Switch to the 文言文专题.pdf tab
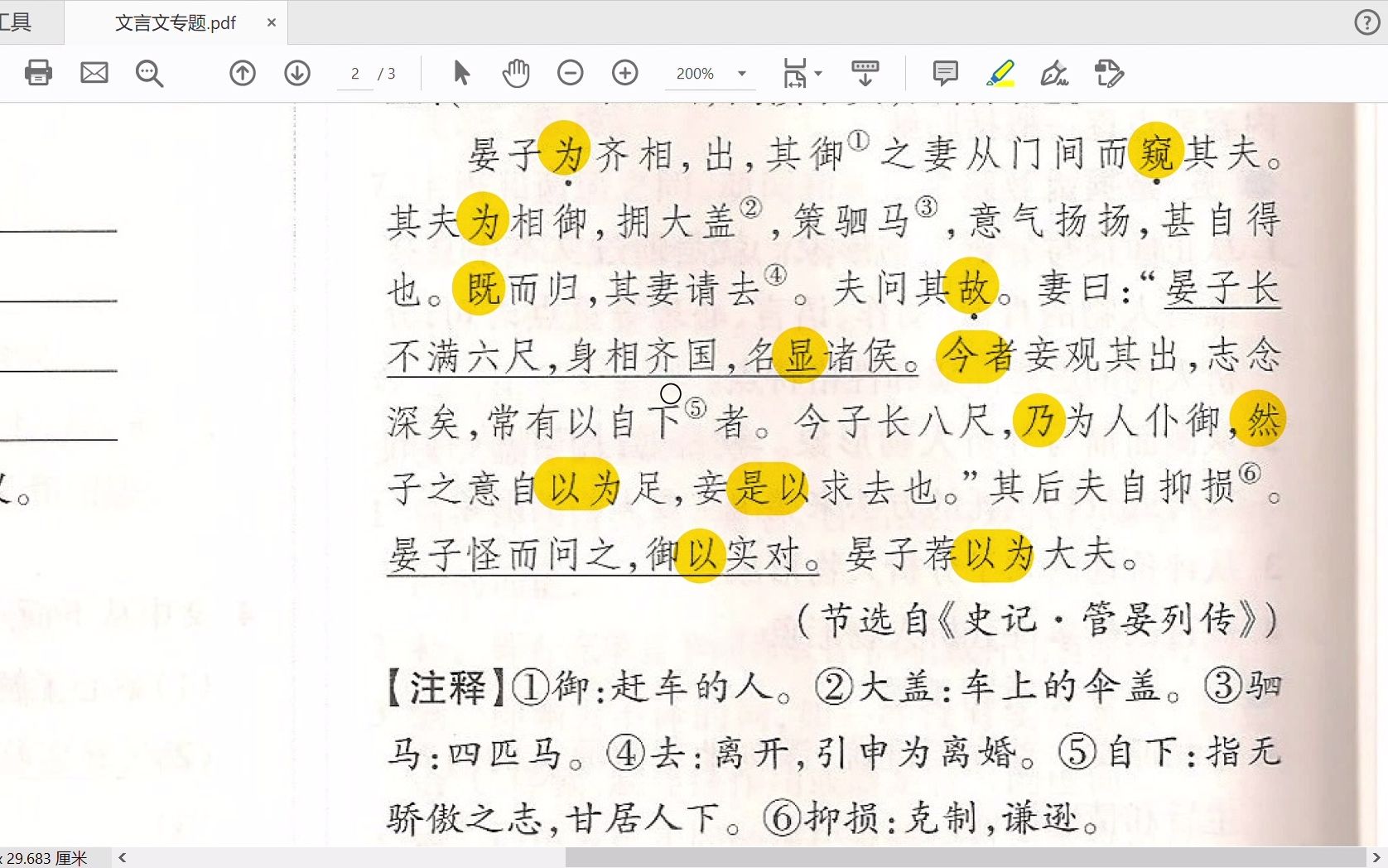Viewport: 1388px width, 868px height. (x=176, y=23)
